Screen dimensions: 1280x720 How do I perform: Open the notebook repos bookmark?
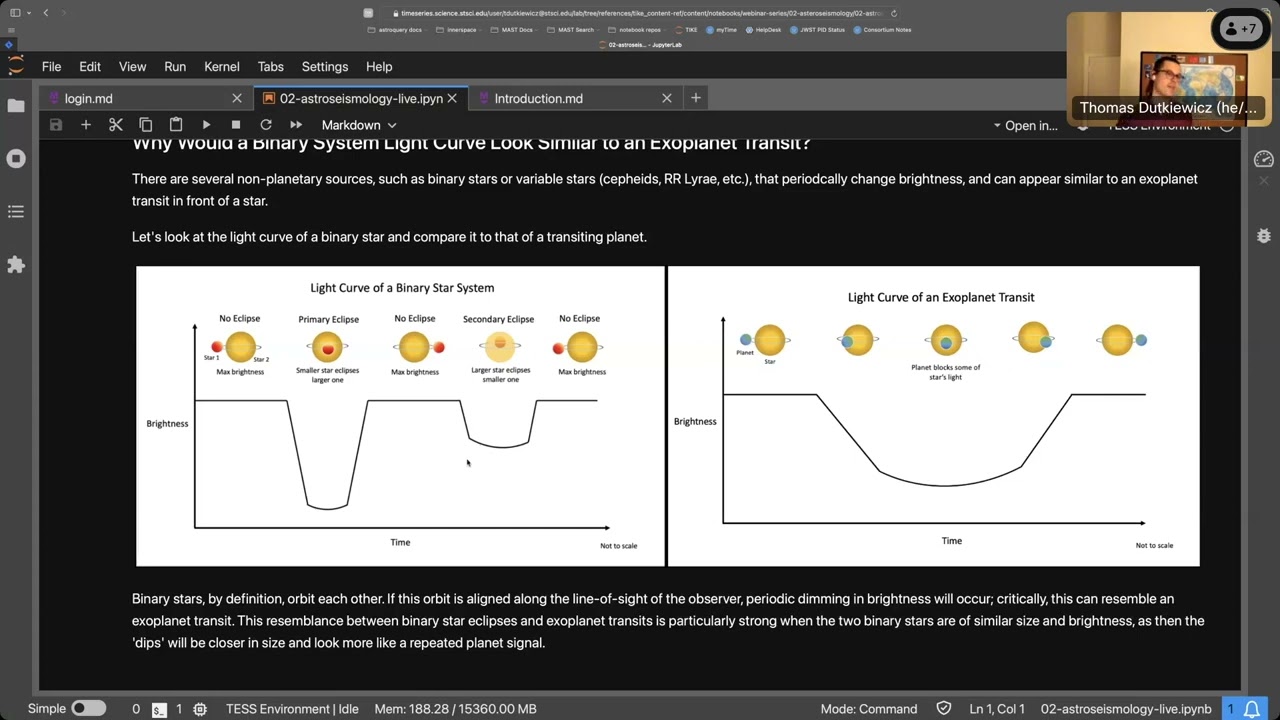click(636, 30)
